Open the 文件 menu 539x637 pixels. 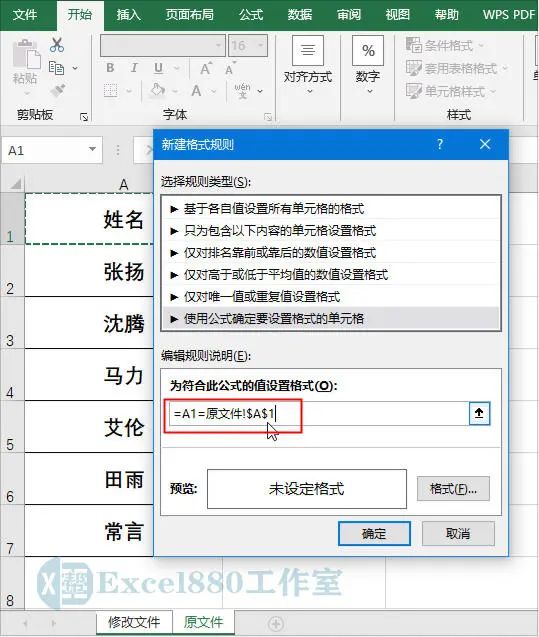pos(25,15)
